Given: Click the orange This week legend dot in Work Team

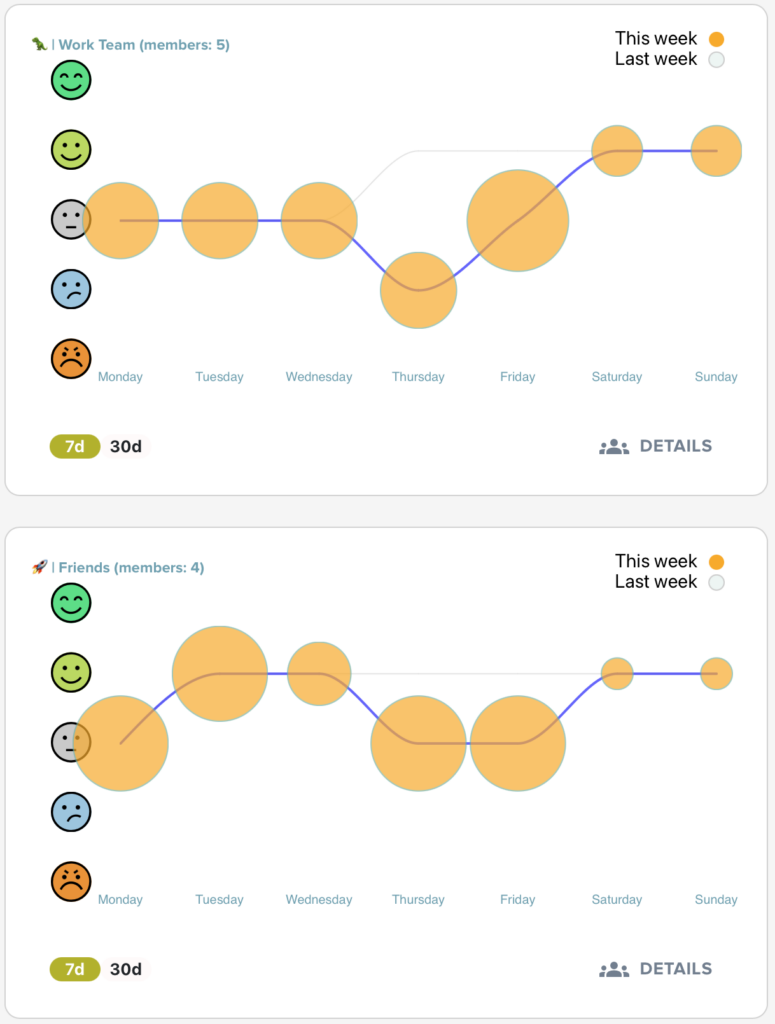Looking at the screenshot, I should coord(716,40).
